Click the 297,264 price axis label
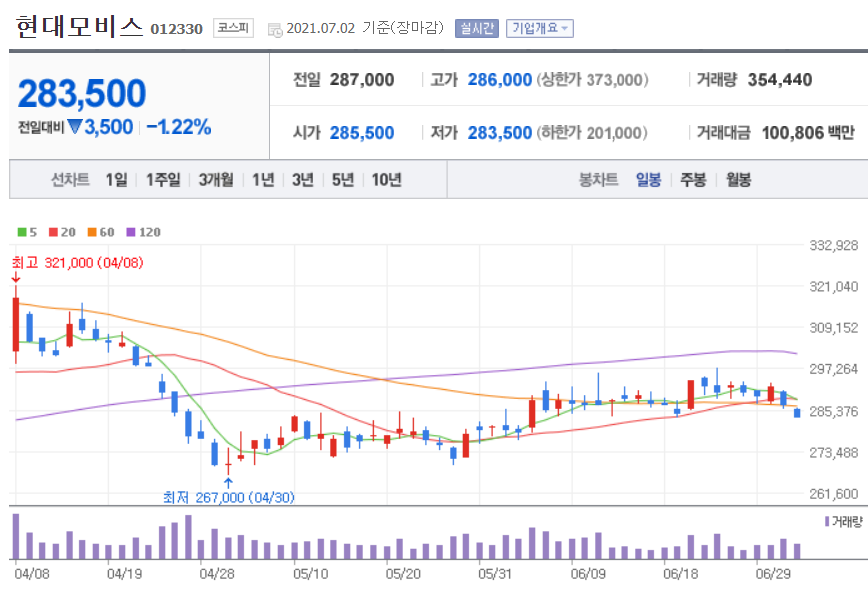Viewport: 868px width, 591px height. [834, 369]
